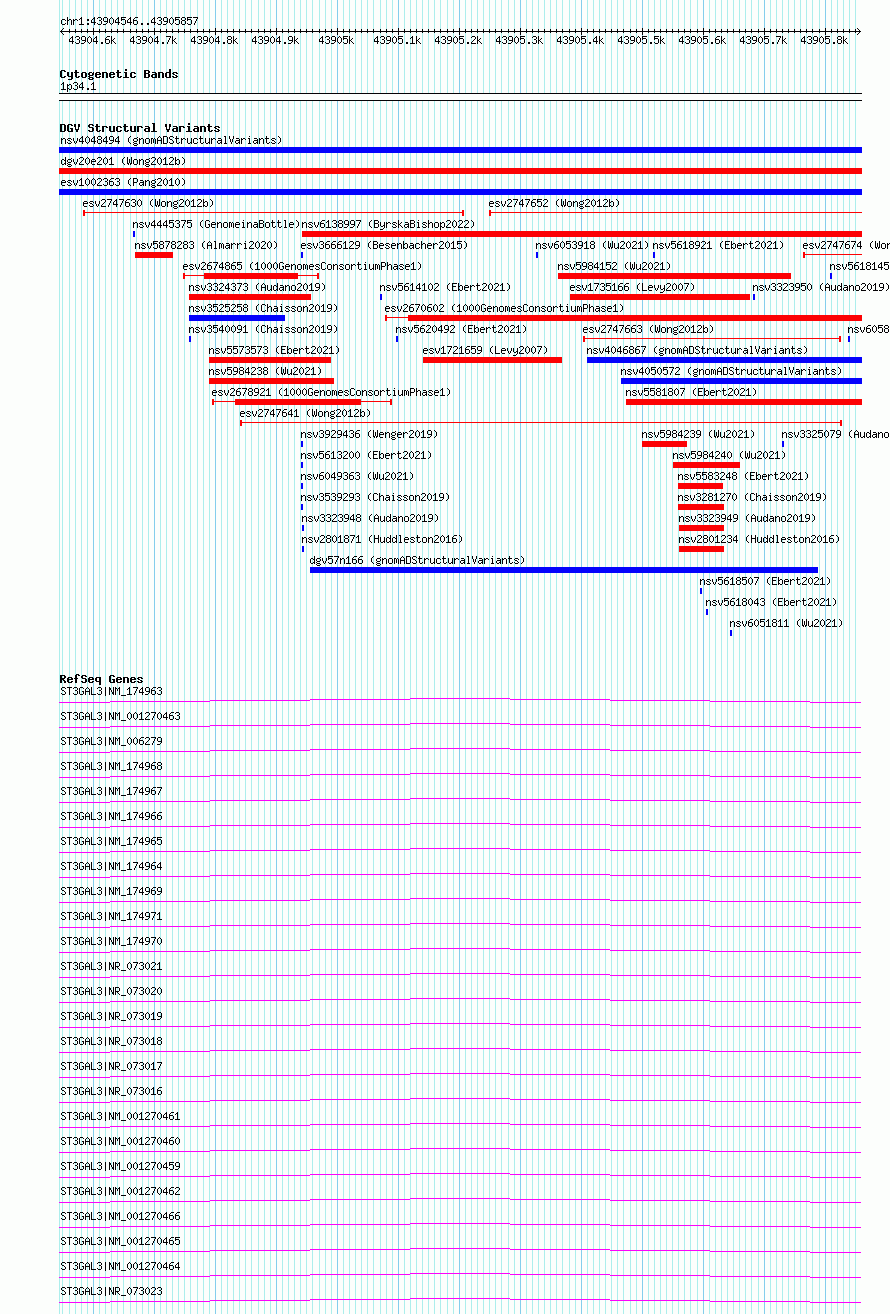Screen dimensions: 890x1314
Task: Select nsv6051811 (Wu2021) variant label
Action: 787,623
